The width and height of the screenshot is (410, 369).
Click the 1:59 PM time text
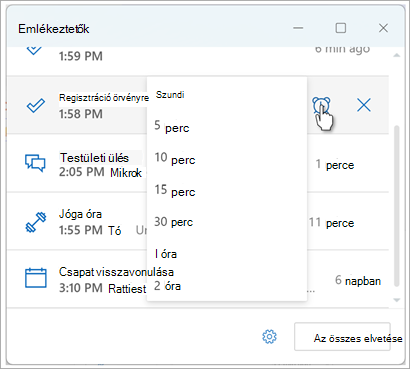click(81, 56)
